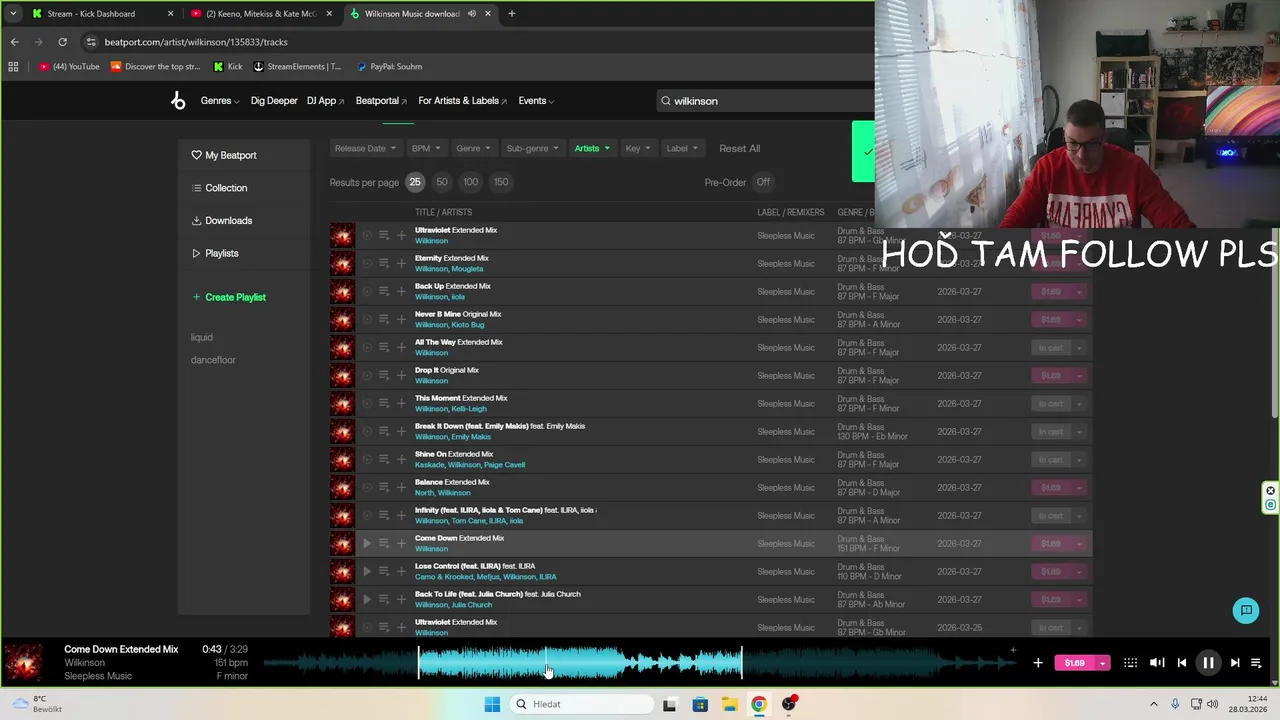Skip to next track in player
1280x720 pixels.
pos(1235,662)
